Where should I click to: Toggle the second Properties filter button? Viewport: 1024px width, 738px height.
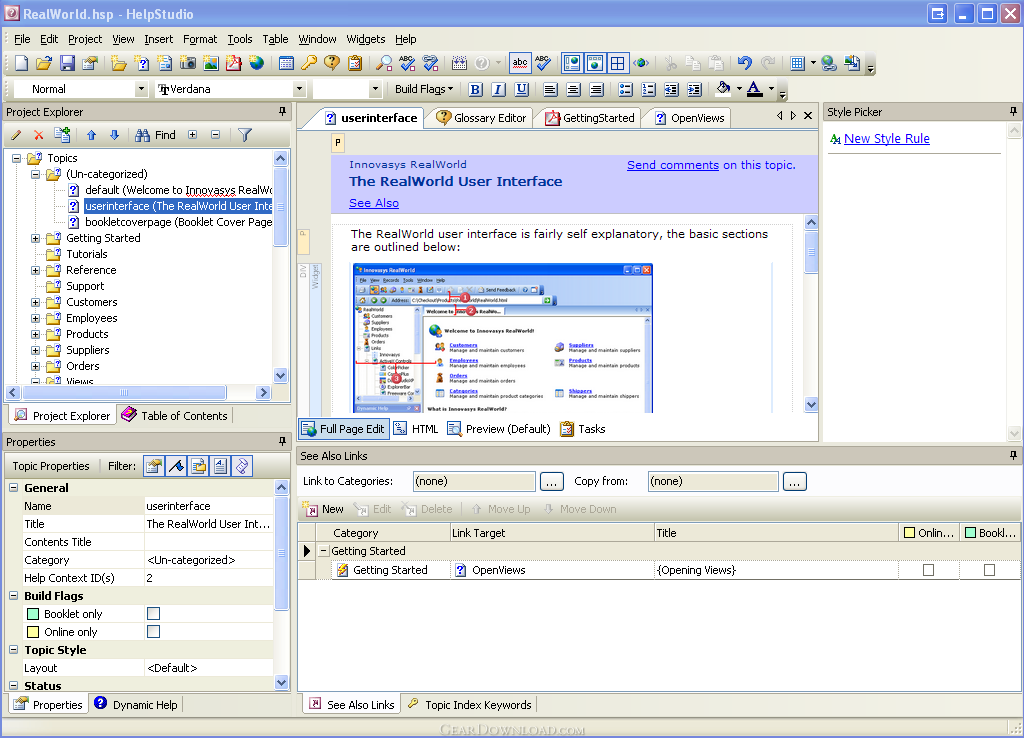pyautogui.click(x=176, y=466)
